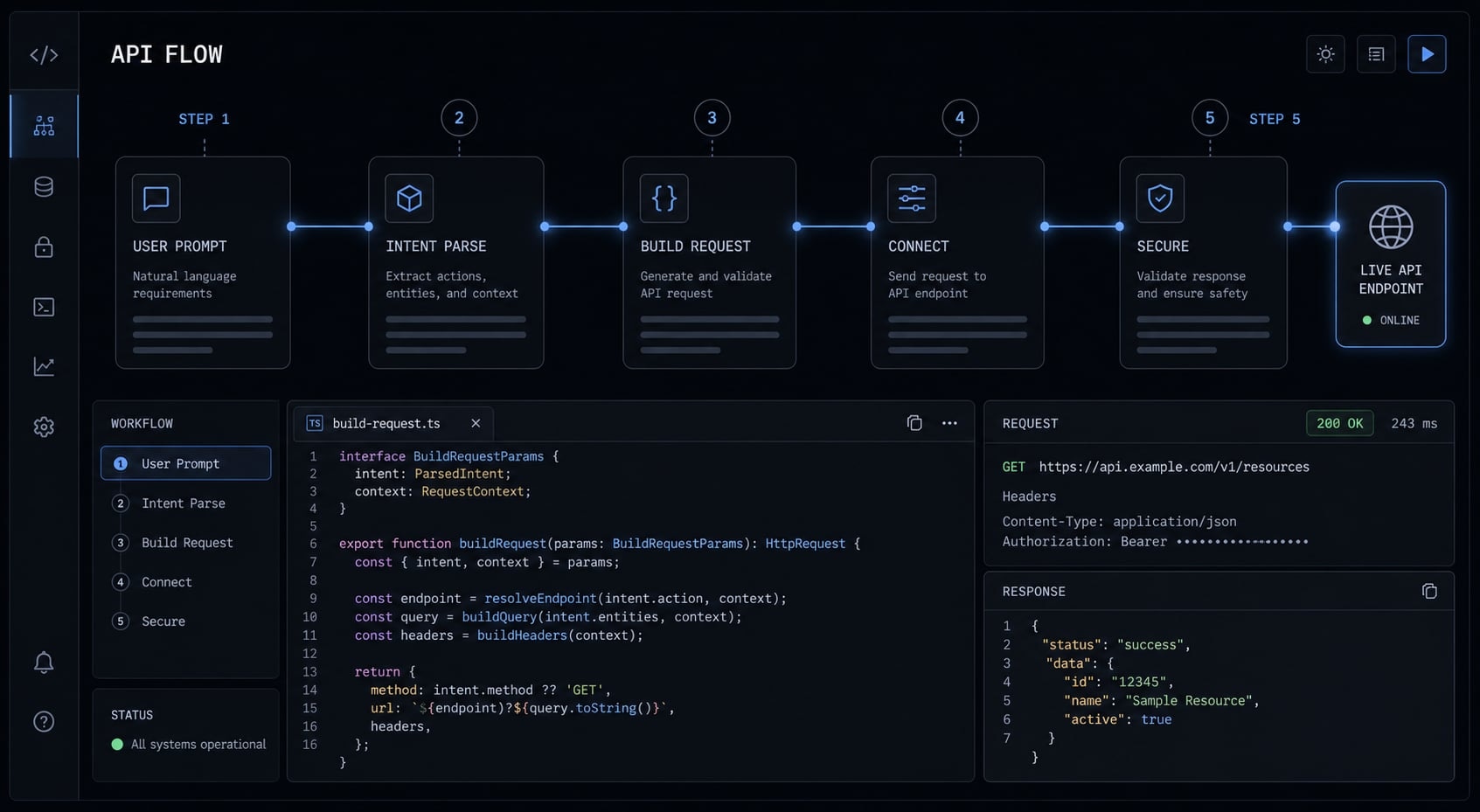Viewport: 1480px width, 812px height.
Task: Click the GET method label
Action: pos(1013,467)
